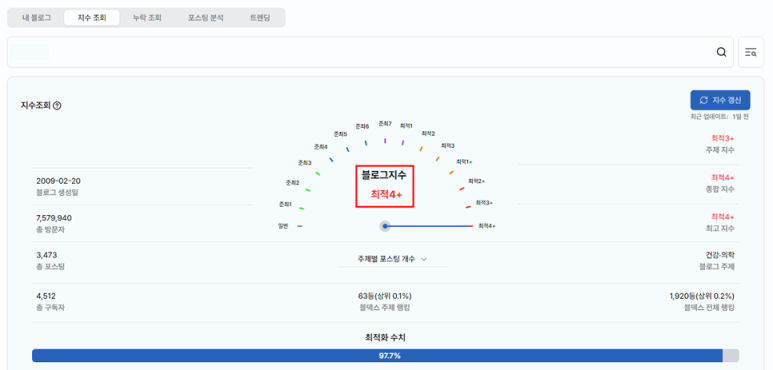Screen dimensions: 773x370
Task: Click the 2009-02-20 blog creation date
Action: (x=58, y=181)
